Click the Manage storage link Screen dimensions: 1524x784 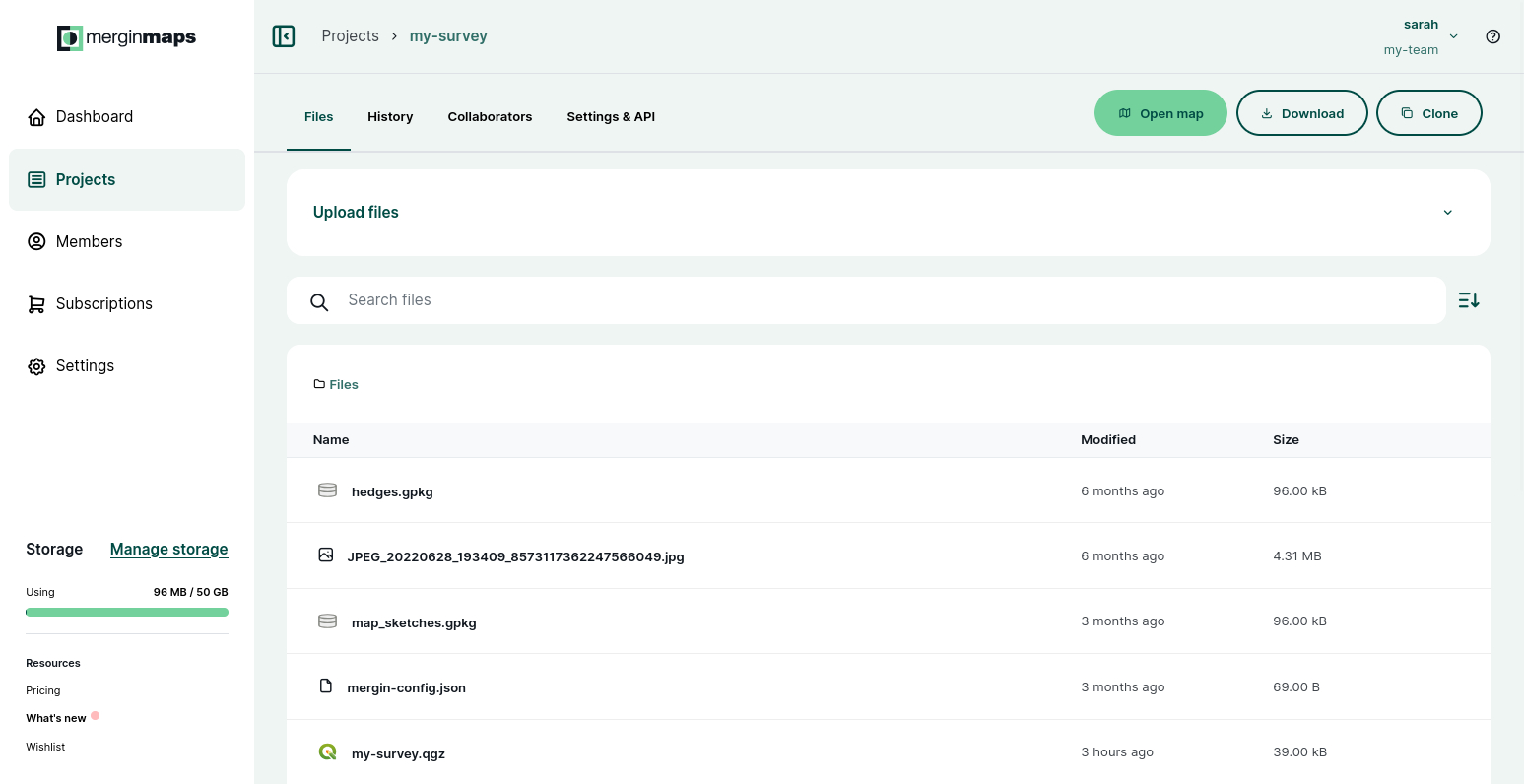pos(169,550)
